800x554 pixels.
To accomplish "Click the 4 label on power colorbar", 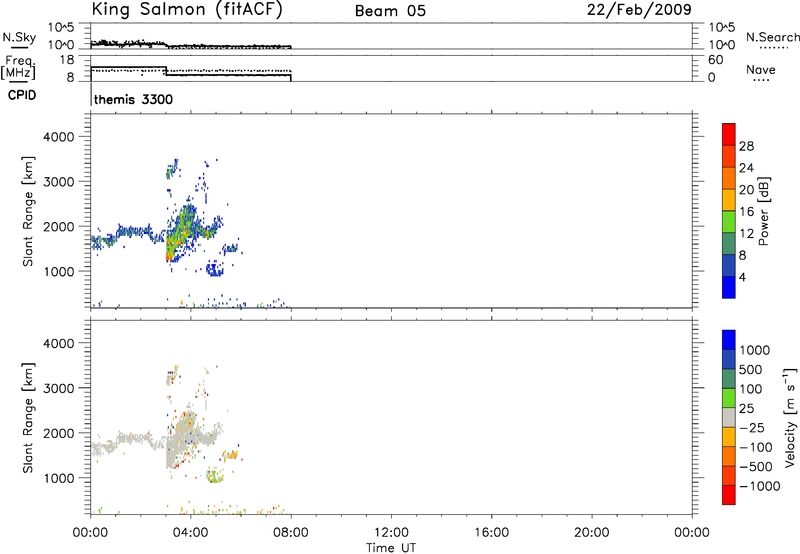I will (x=742, y=277).
